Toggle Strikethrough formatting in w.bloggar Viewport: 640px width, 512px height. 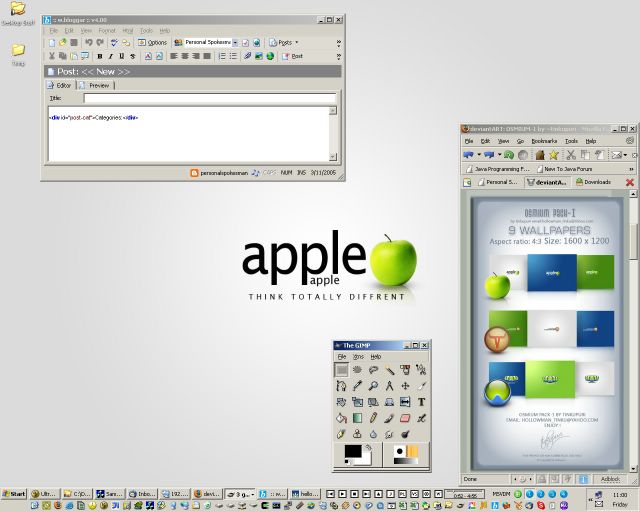(x=133, y=56)
